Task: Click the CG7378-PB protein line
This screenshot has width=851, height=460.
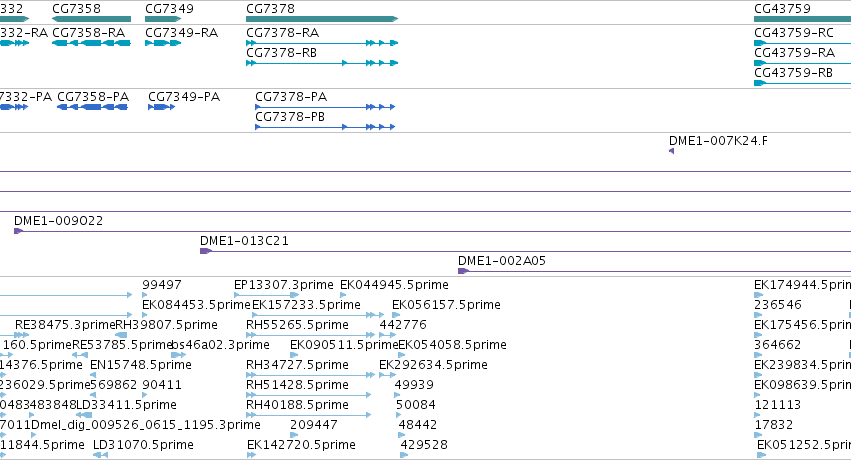Action: click(x=325, y=127)
